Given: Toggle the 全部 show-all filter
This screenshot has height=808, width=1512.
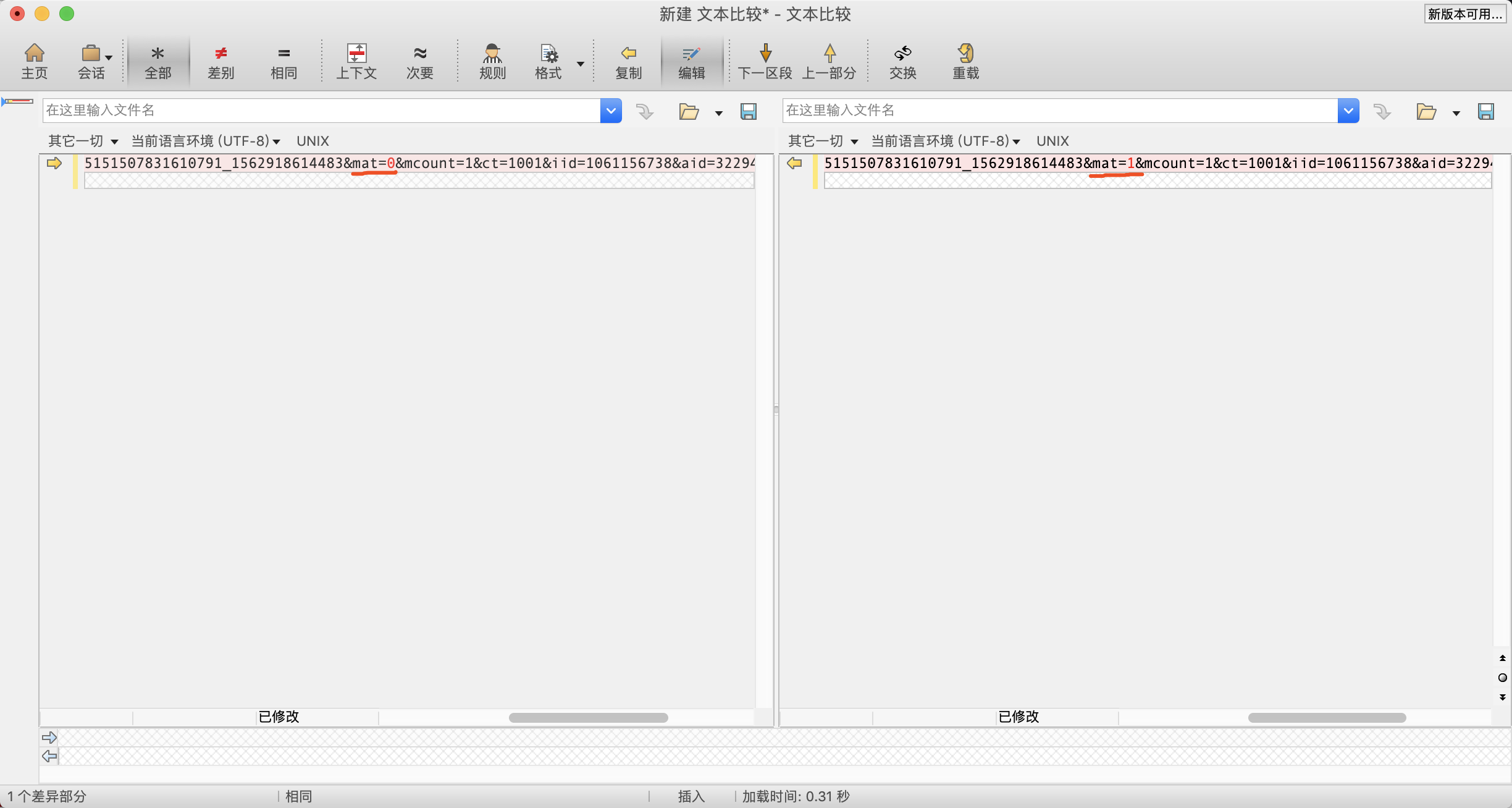Looking at the screenshot, I should [158, 61].
